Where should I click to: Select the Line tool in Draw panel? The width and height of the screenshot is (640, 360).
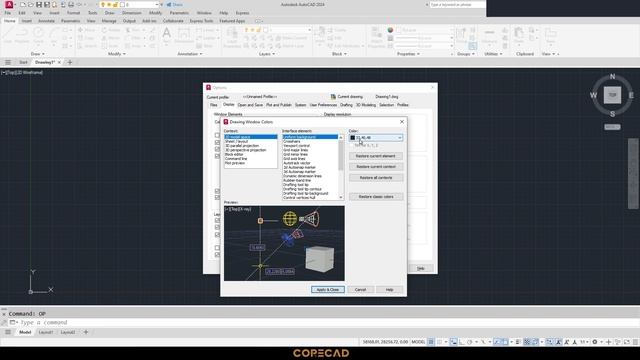[8, 35]
